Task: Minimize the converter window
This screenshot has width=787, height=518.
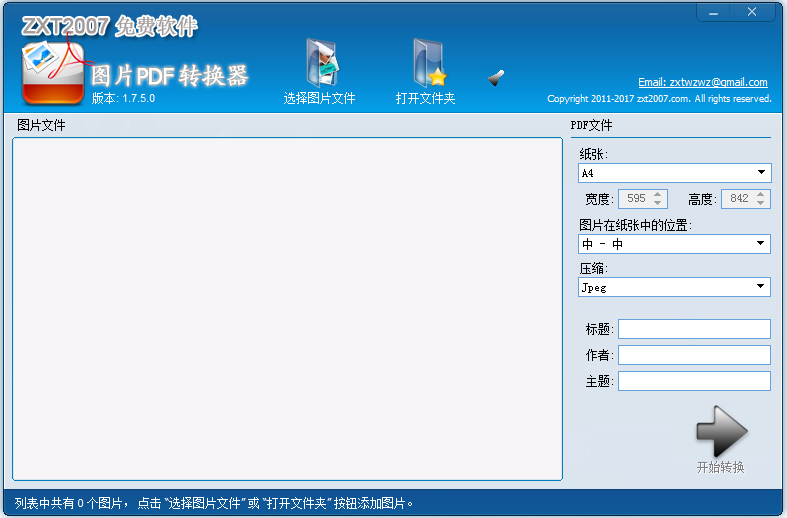Action: (713, 13)
